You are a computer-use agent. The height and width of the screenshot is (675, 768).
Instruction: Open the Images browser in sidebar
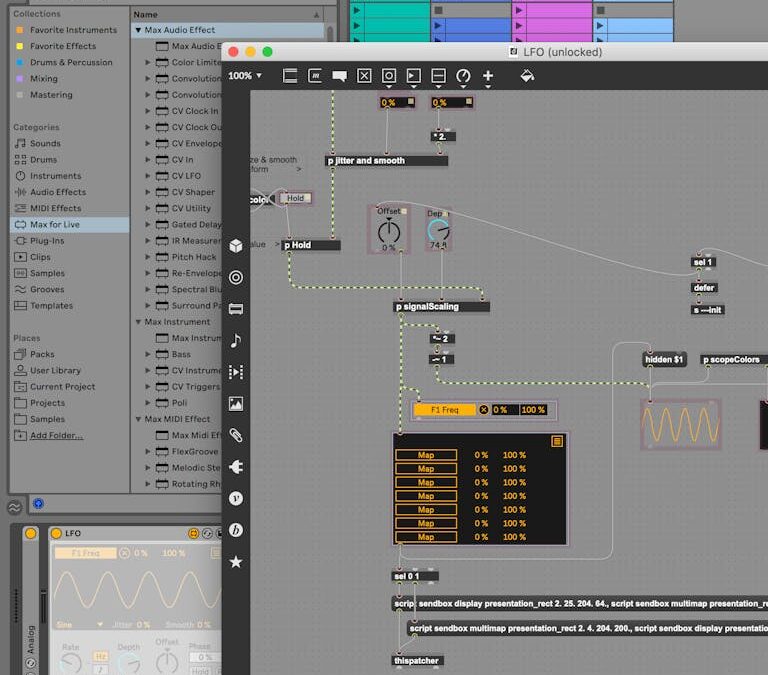[236, 404]
